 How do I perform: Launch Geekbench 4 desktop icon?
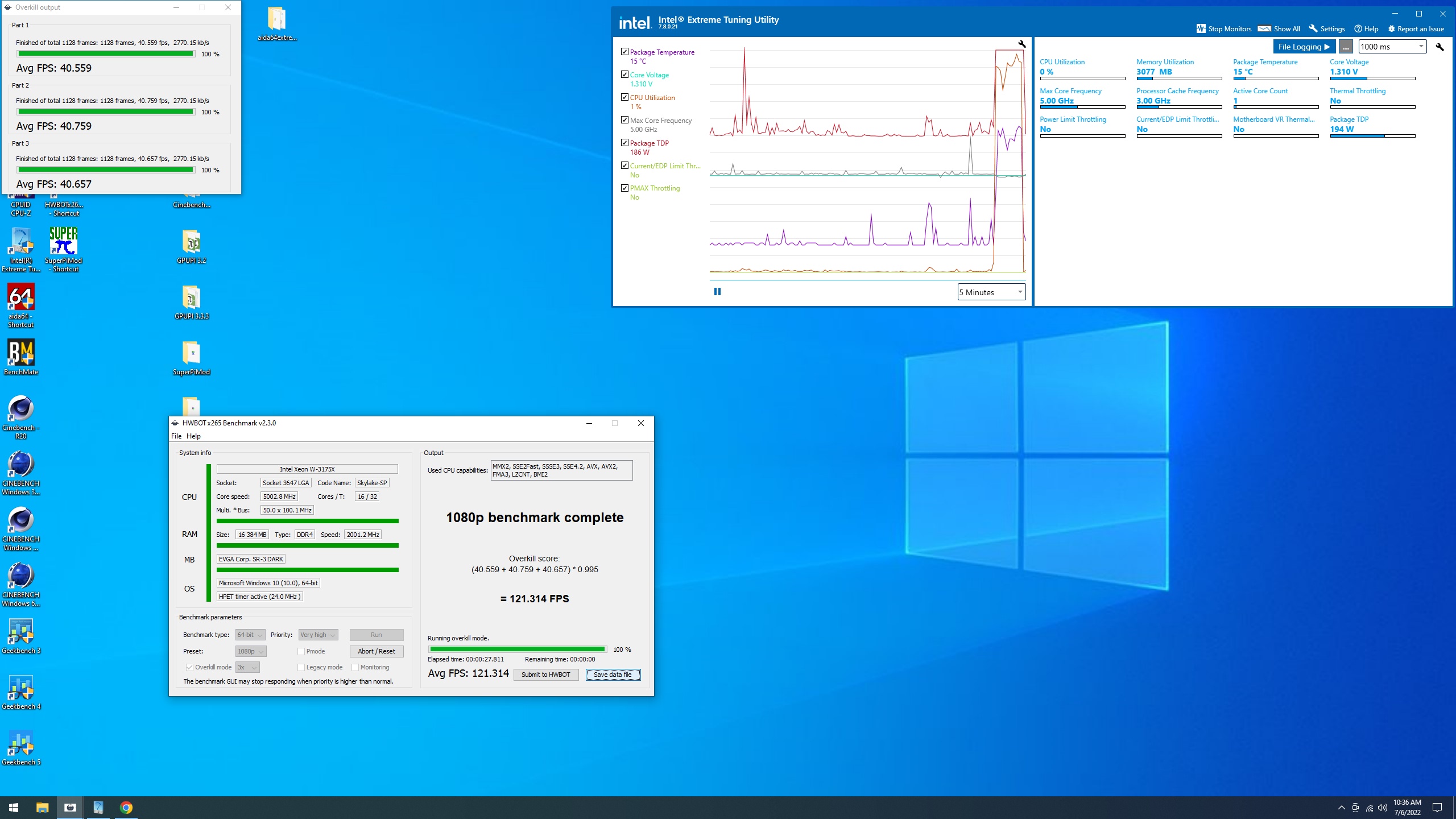tap(21, 692)
